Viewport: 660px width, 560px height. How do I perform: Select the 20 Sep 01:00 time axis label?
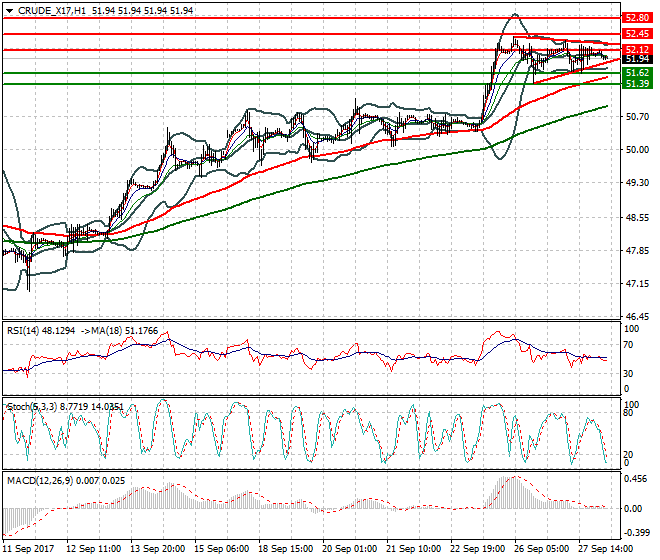pos(349,549)
